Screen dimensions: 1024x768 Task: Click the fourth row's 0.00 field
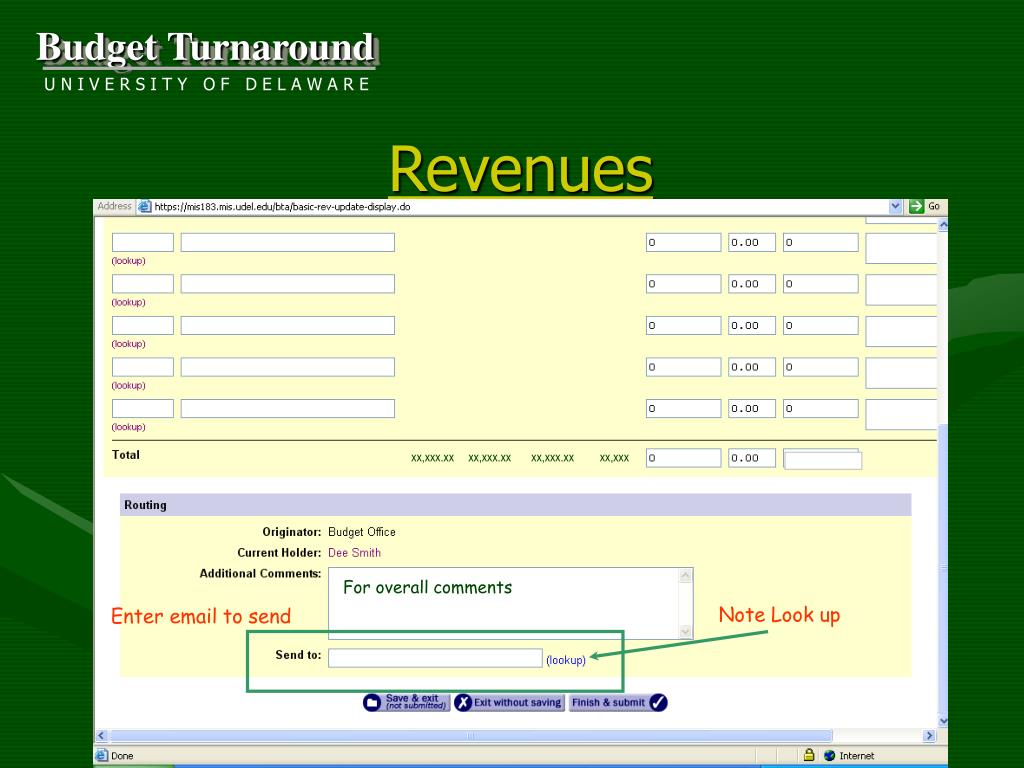pos(752,367)
